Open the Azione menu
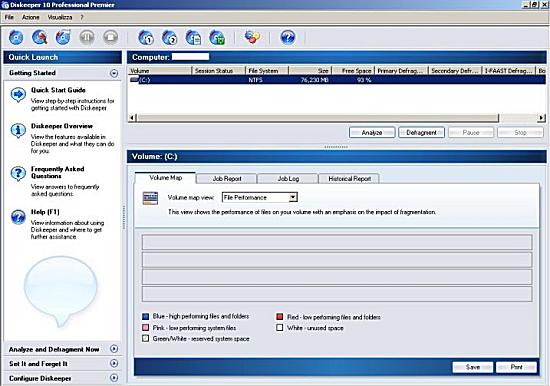Viewport: 550px width, 386px height. (31, 17)
